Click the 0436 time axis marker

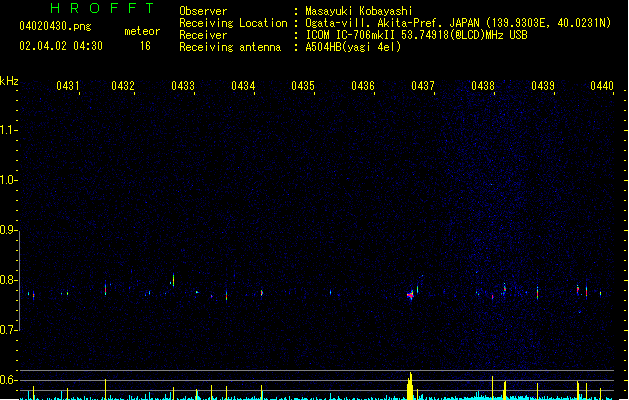click(x=363, y=85)
